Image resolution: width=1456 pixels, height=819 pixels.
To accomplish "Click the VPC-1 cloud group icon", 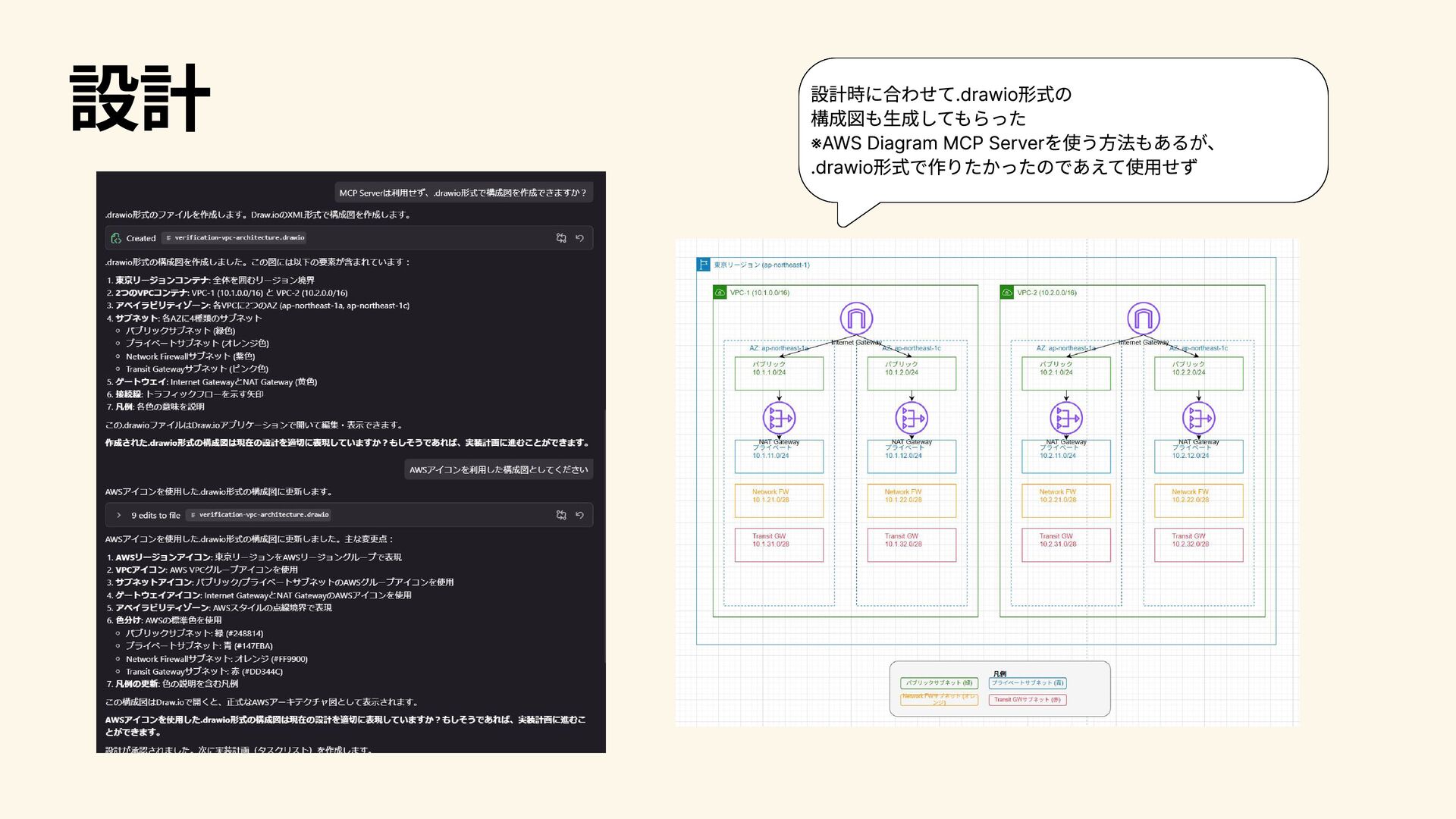I will pos(720,292).
